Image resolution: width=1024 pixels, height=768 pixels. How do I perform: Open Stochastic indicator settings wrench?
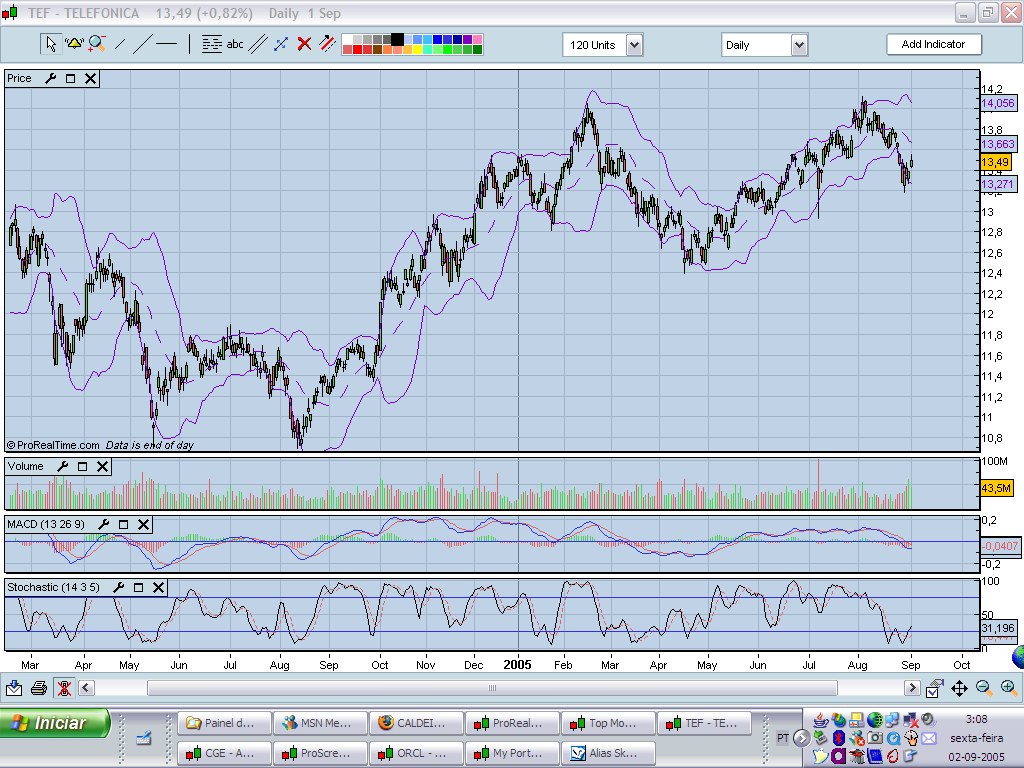119,588
